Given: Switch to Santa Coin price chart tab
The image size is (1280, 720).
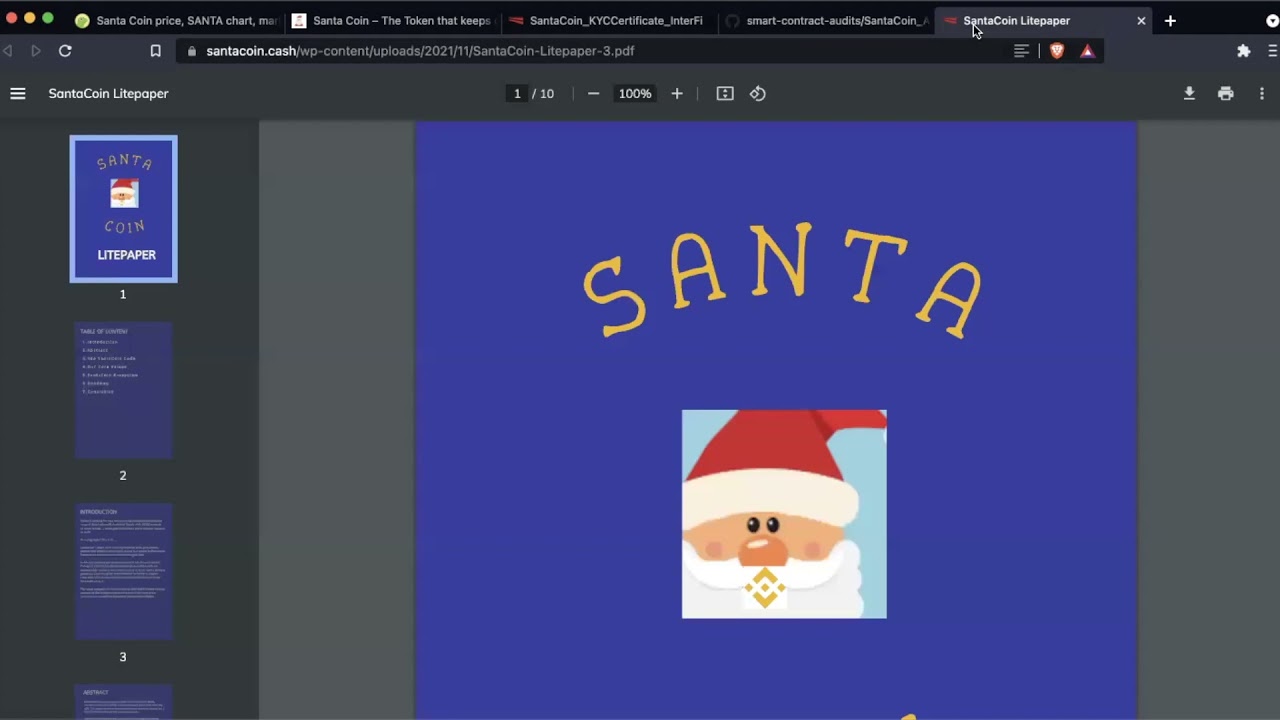Looking at the screenshot, I should pos(177,20).
